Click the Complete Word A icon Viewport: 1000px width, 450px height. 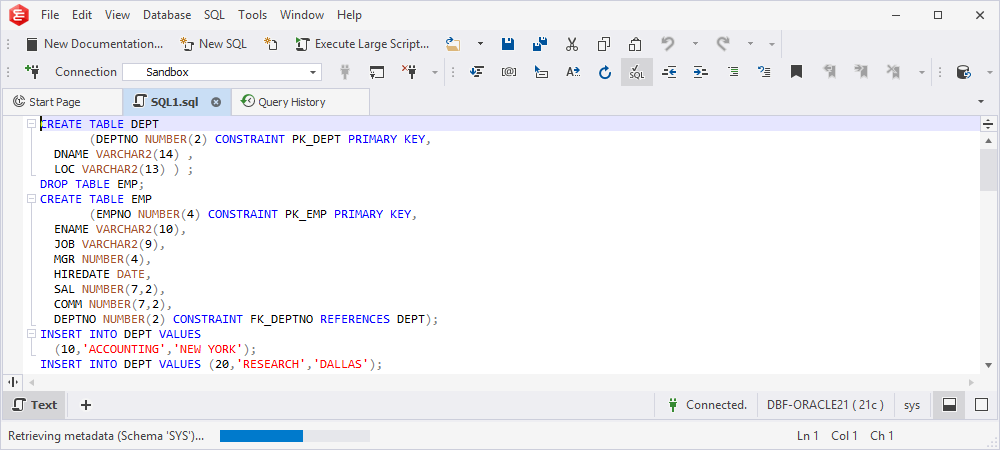573,72
